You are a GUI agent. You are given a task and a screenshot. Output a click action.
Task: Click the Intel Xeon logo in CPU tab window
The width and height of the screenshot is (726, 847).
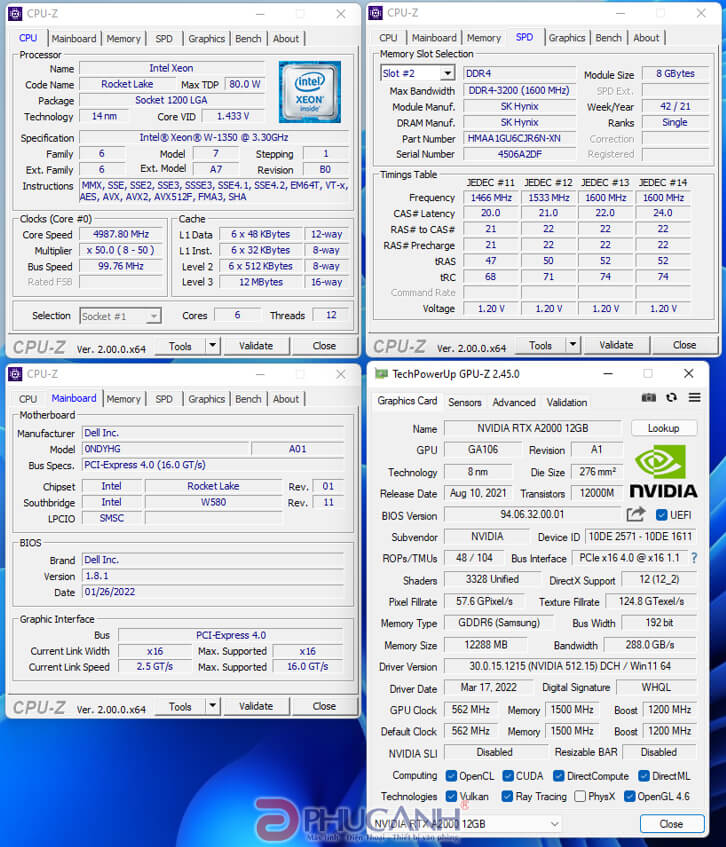coord(310,92)
